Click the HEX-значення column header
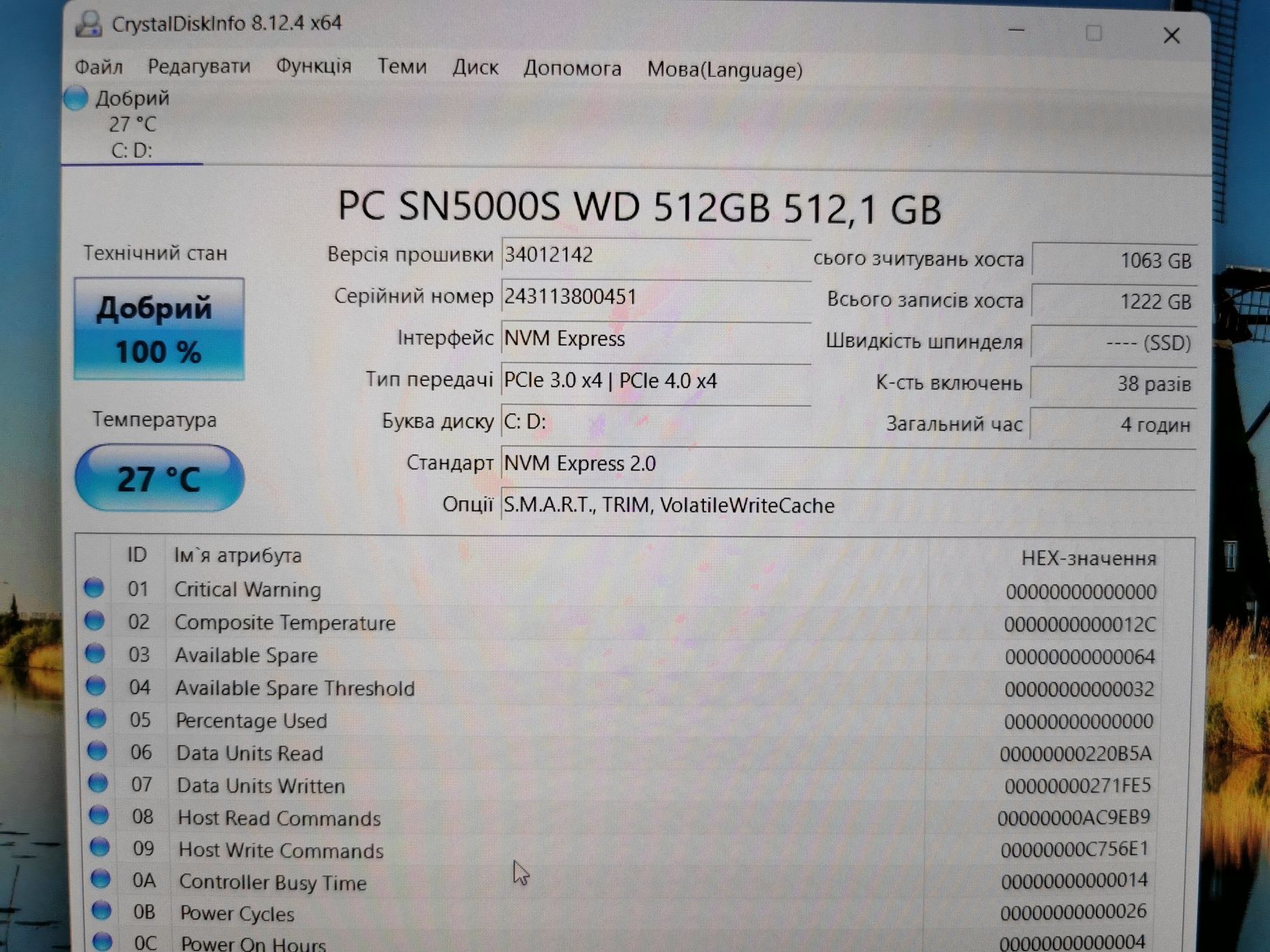Image resolution: width=1270 pixels, height=952 pixels. point(1088,558)
